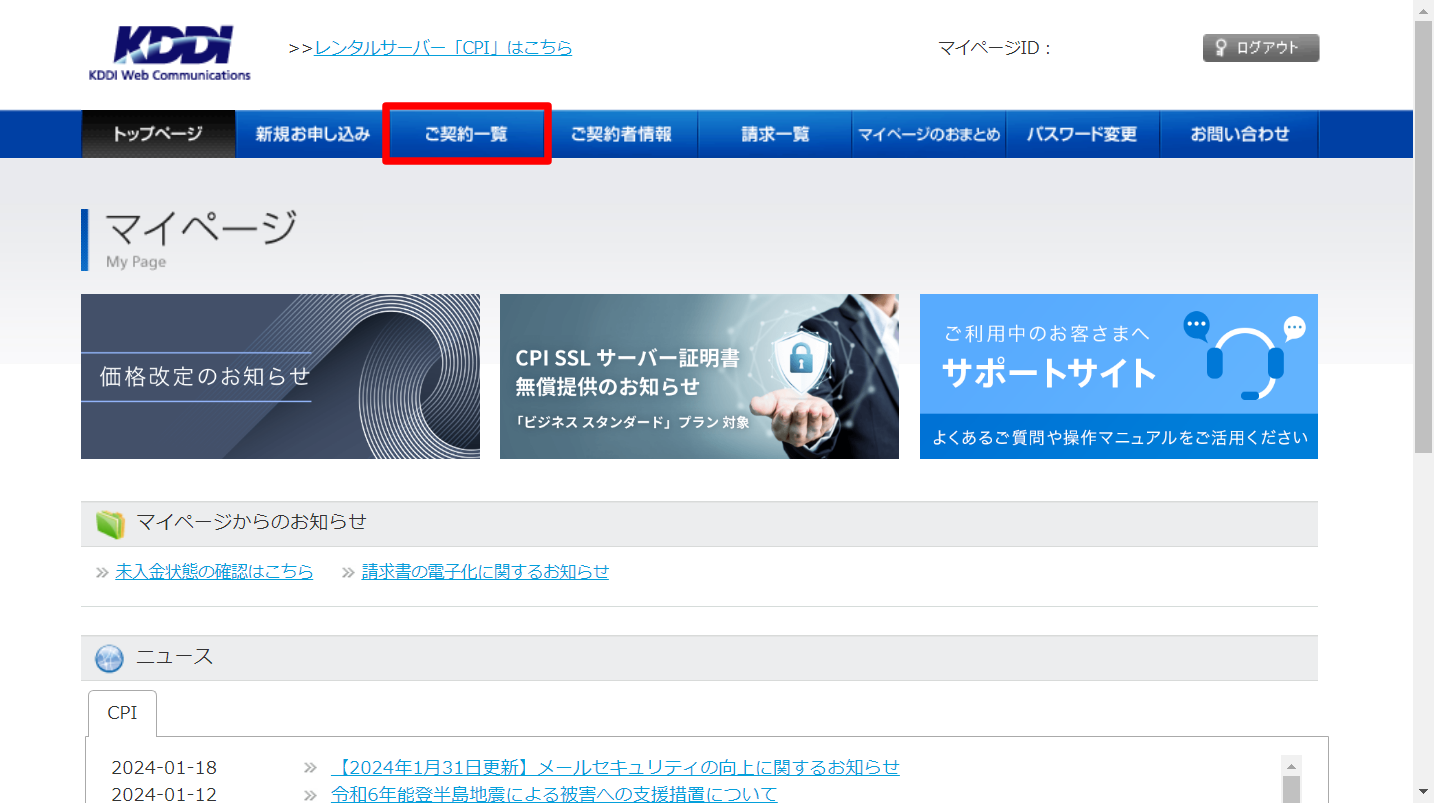Open the ご契約者情報 menu item
The height and width of the screenshot is (803, 1434).
621,134
